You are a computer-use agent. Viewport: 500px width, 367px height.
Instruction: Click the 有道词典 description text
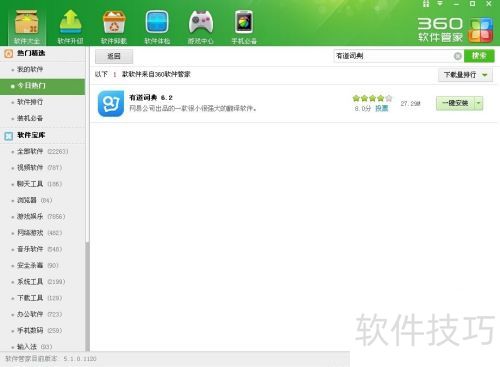(193, 108)
